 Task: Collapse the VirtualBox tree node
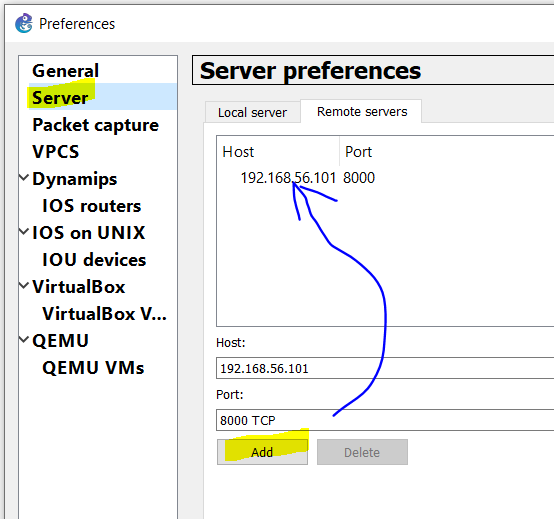click(x=24, y=285)
